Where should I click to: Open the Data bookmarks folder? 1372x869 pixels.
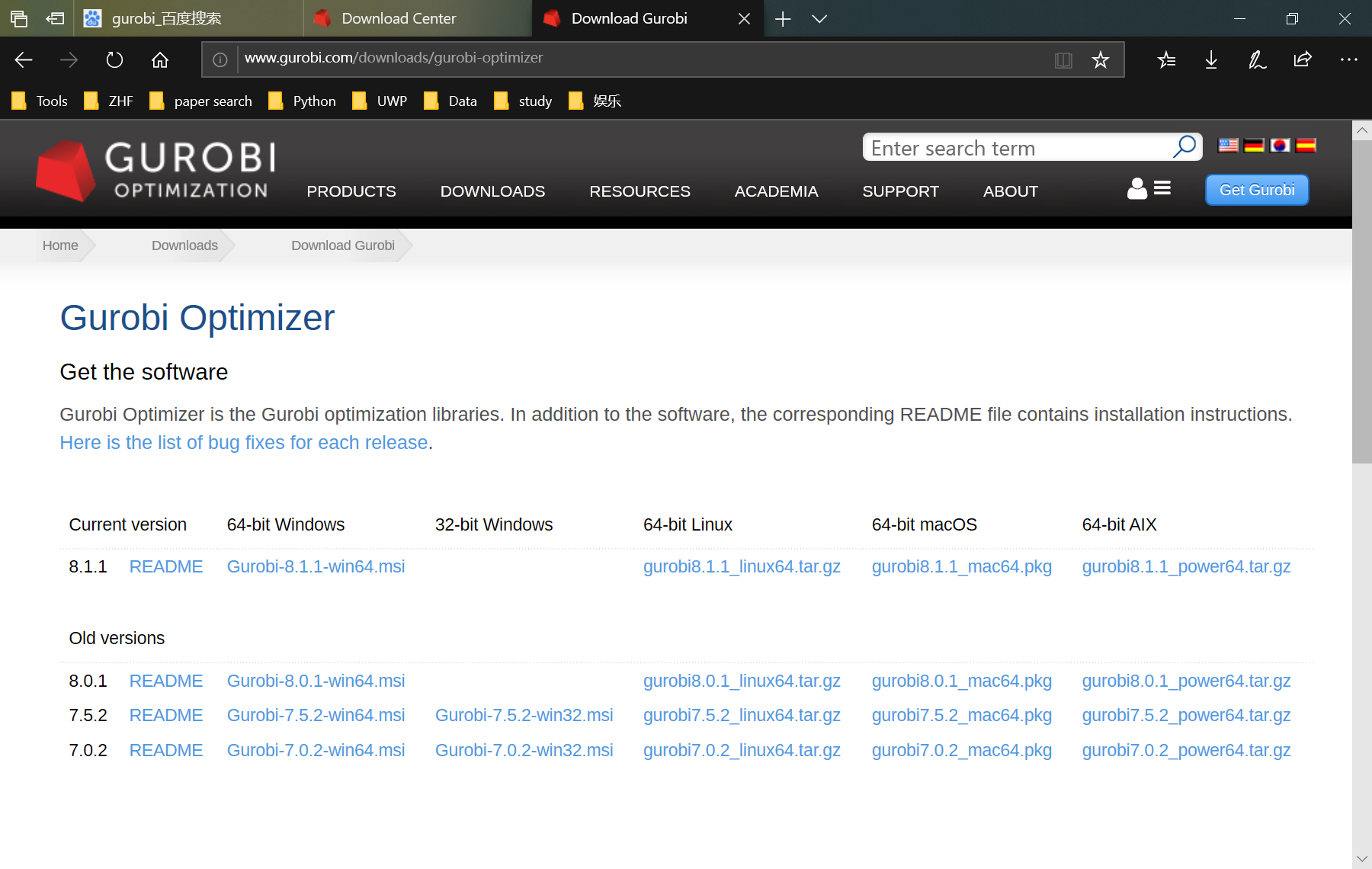pyautogui.click(x=450, y=101)
